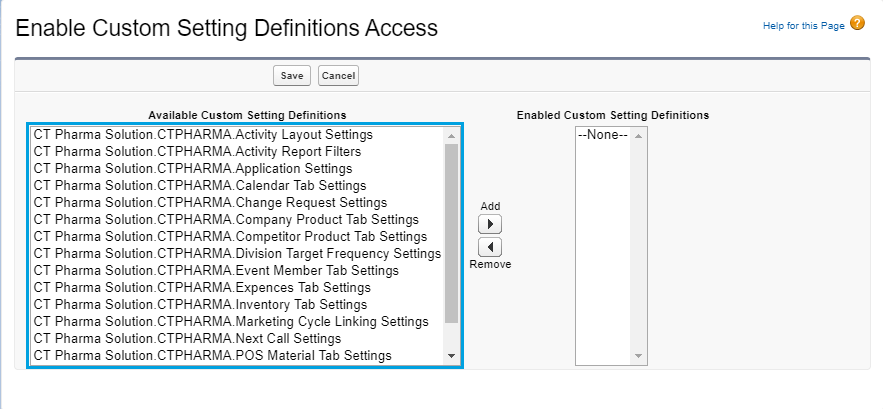Click Enabled list scrollbar up arrow
Image resolution: width=883 pixels, height=409 pixels.
(x=639, y=135)
